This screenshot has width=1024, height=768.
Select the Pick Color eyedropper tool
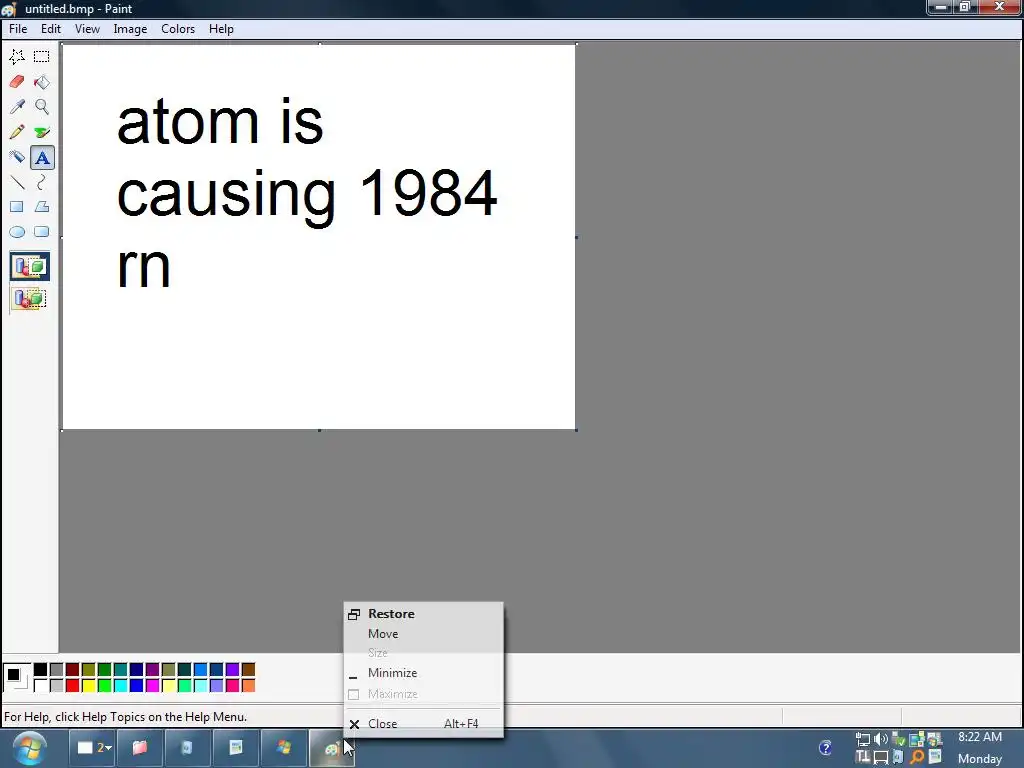click(17, 106)
